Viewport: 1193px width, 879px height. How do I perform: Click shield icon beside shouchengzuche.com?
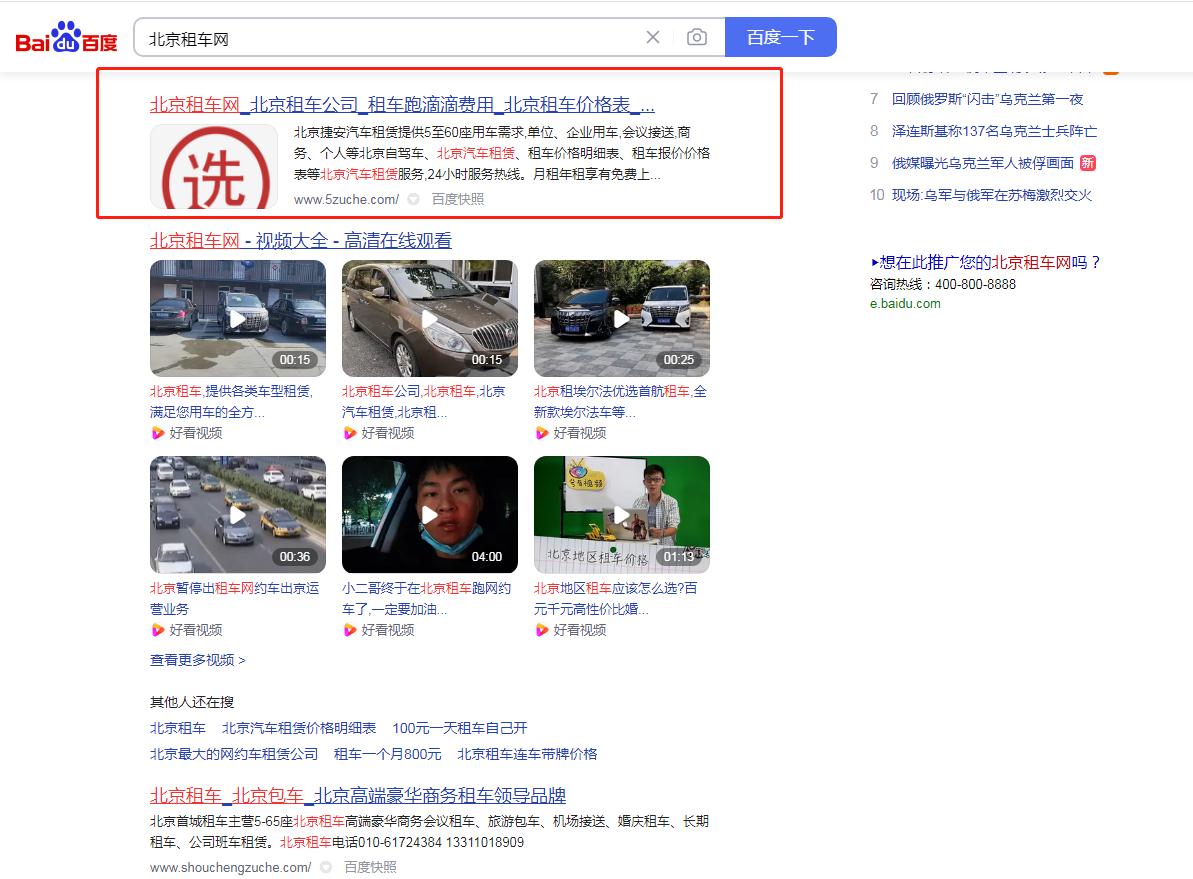pyautogui.click(x=326, y=868)
